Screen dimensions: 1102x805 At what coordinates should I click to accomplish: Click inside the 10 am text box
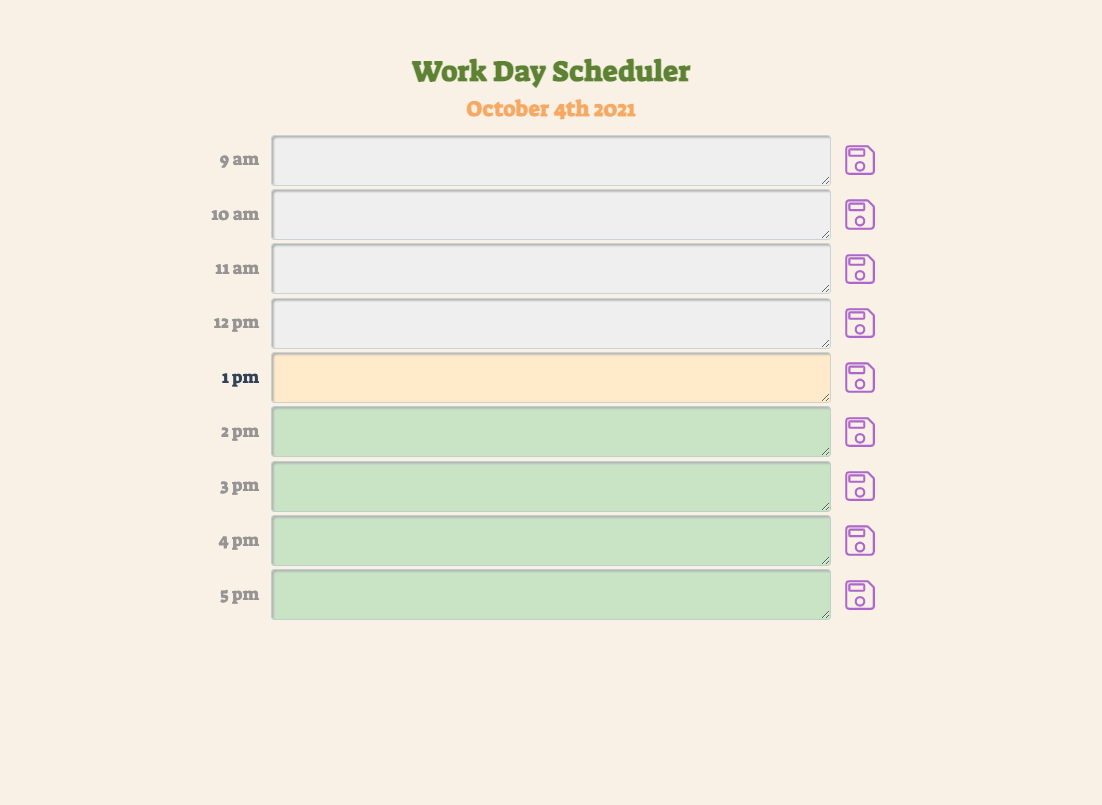[x=551, y=215]
